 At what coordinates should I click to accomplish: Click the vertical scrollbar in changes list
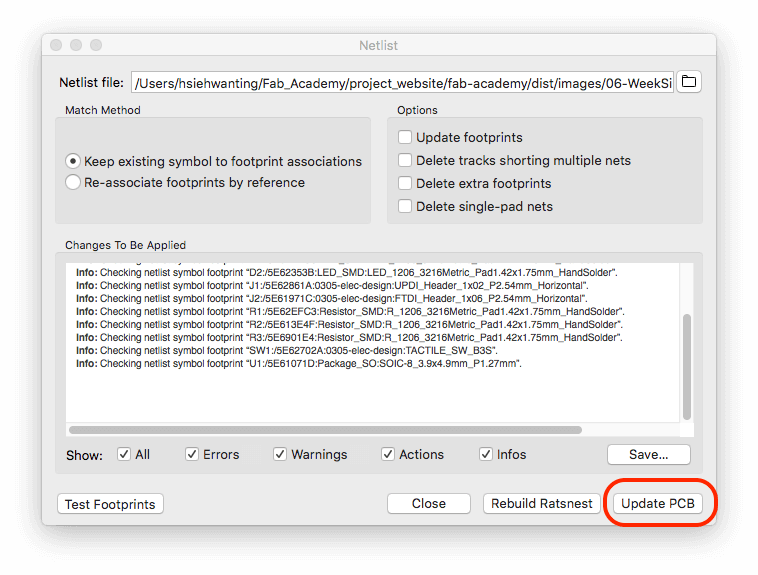686,366
